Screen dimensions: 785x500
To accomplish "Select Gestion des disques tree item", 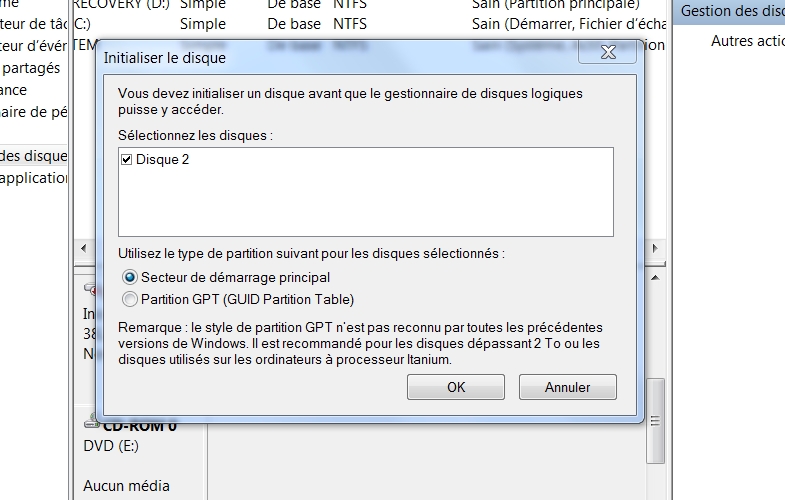I will [33, 156].
